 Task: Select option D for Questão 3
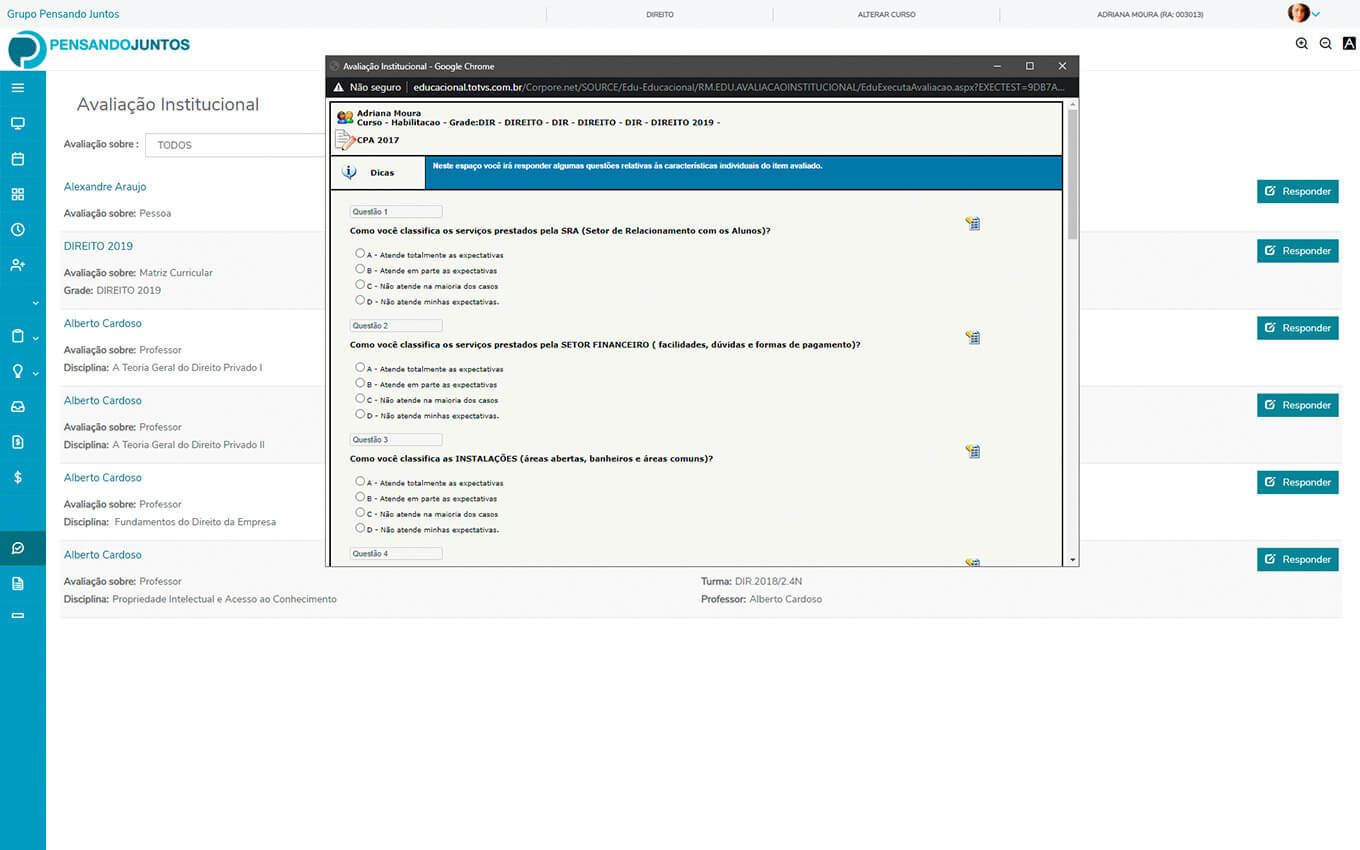pyautogui.click(x=360, y=528)
